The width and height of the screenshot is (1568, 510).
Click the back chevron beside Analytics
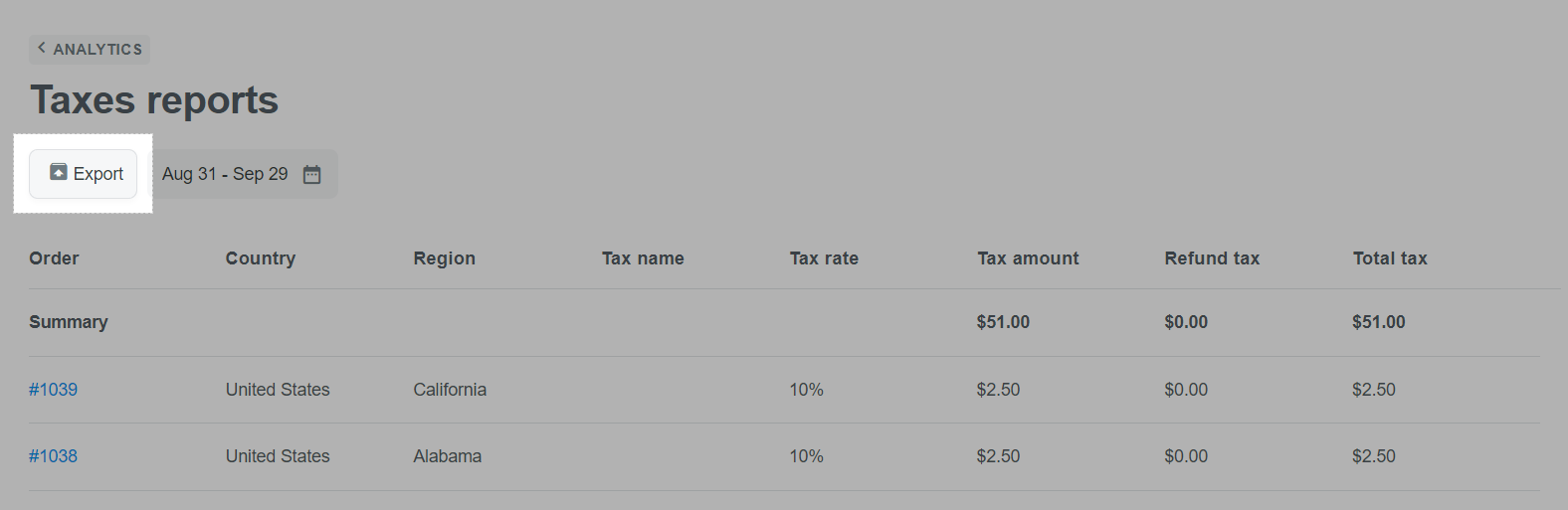[x=41, y=47]
